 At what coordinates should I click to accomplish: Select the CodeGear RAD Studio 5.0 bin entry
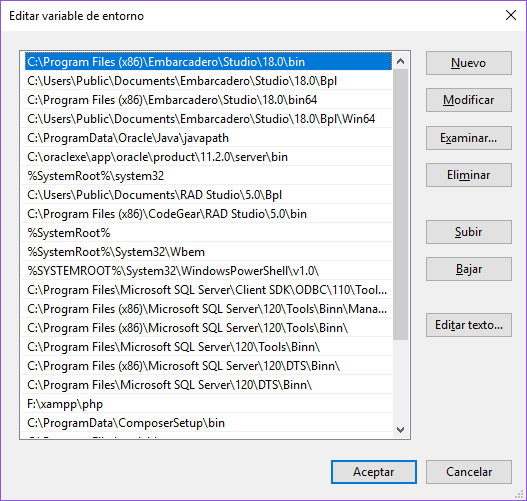pos(207,214)
